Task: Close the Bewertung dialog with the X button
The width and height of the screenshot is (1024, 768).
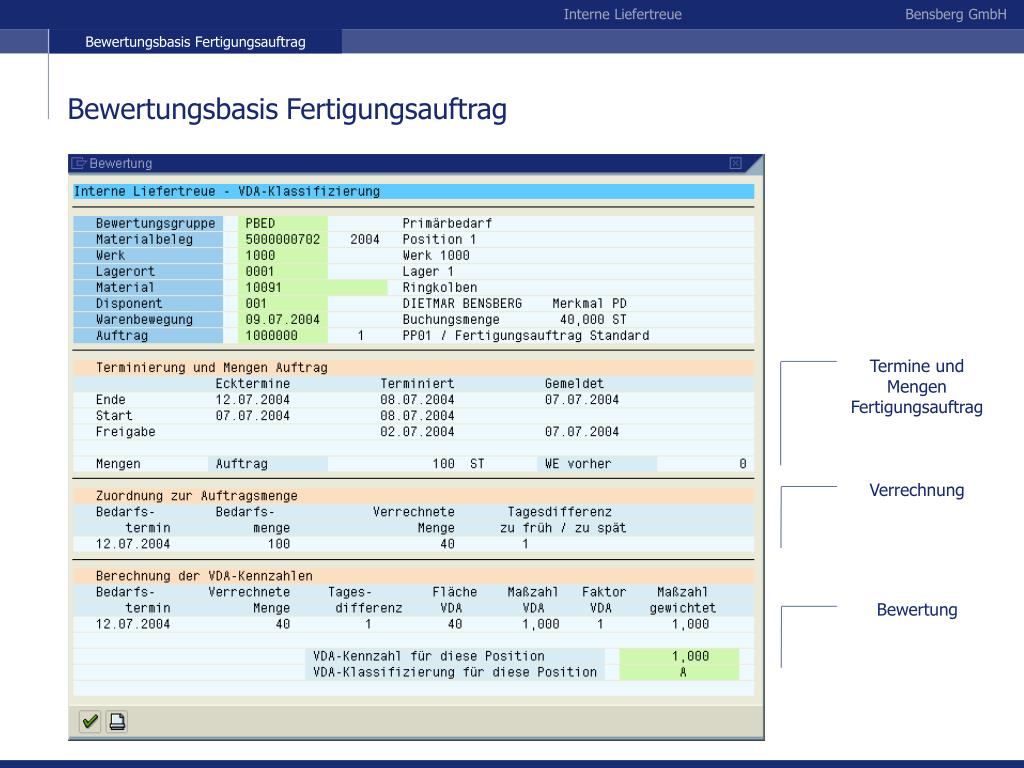Action: click(x=735, y=163)
